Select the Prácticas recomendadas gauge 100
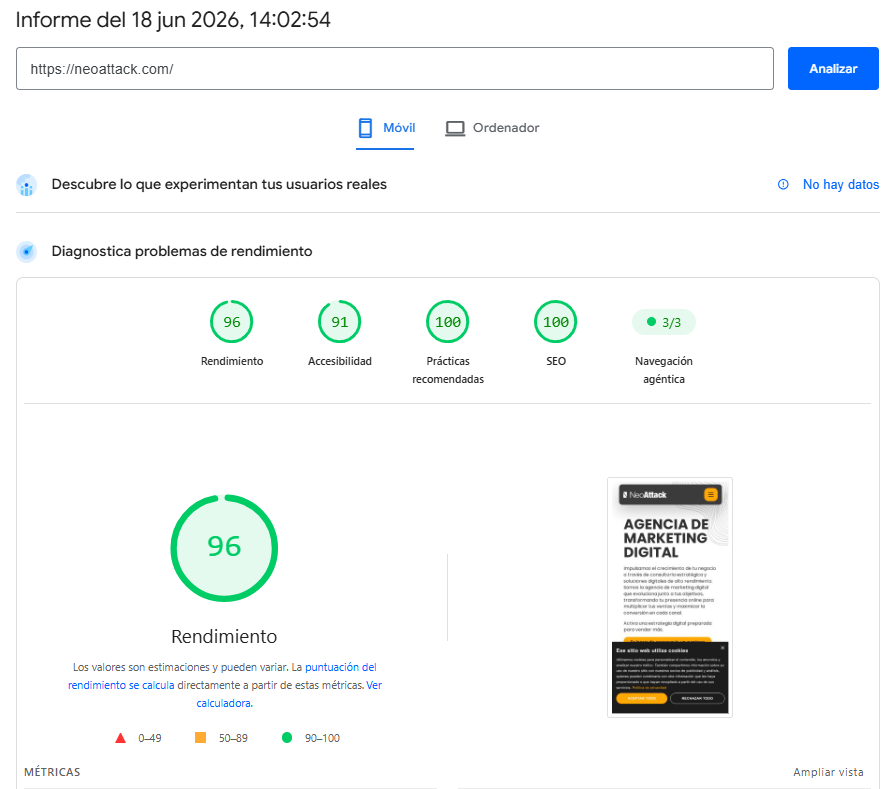 coord(448,322)
